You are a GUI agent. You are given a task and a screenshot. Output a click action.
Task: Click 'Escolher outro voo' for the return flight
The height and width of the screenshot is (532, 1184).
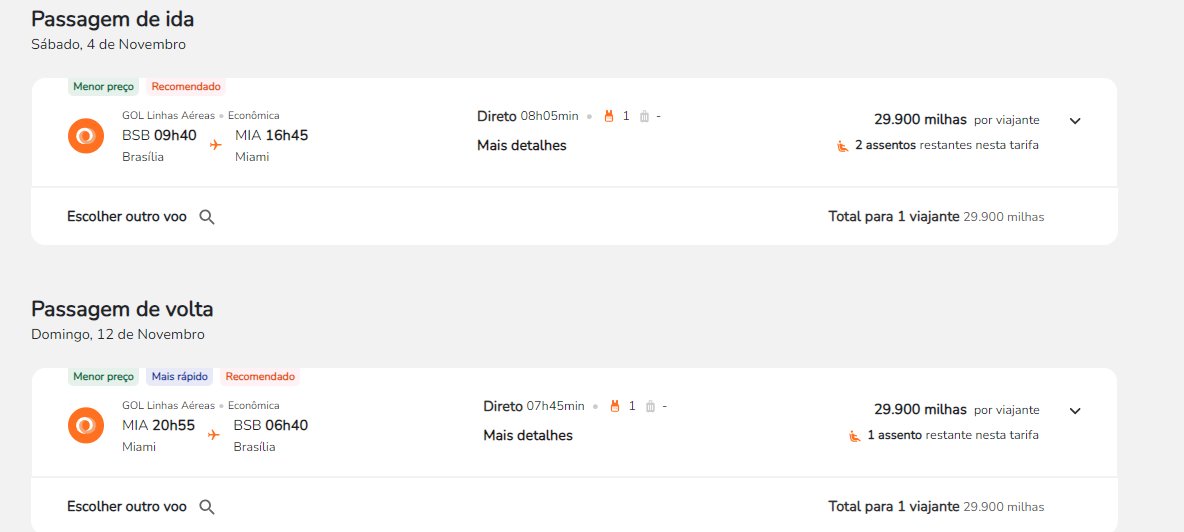click(127, 507)
